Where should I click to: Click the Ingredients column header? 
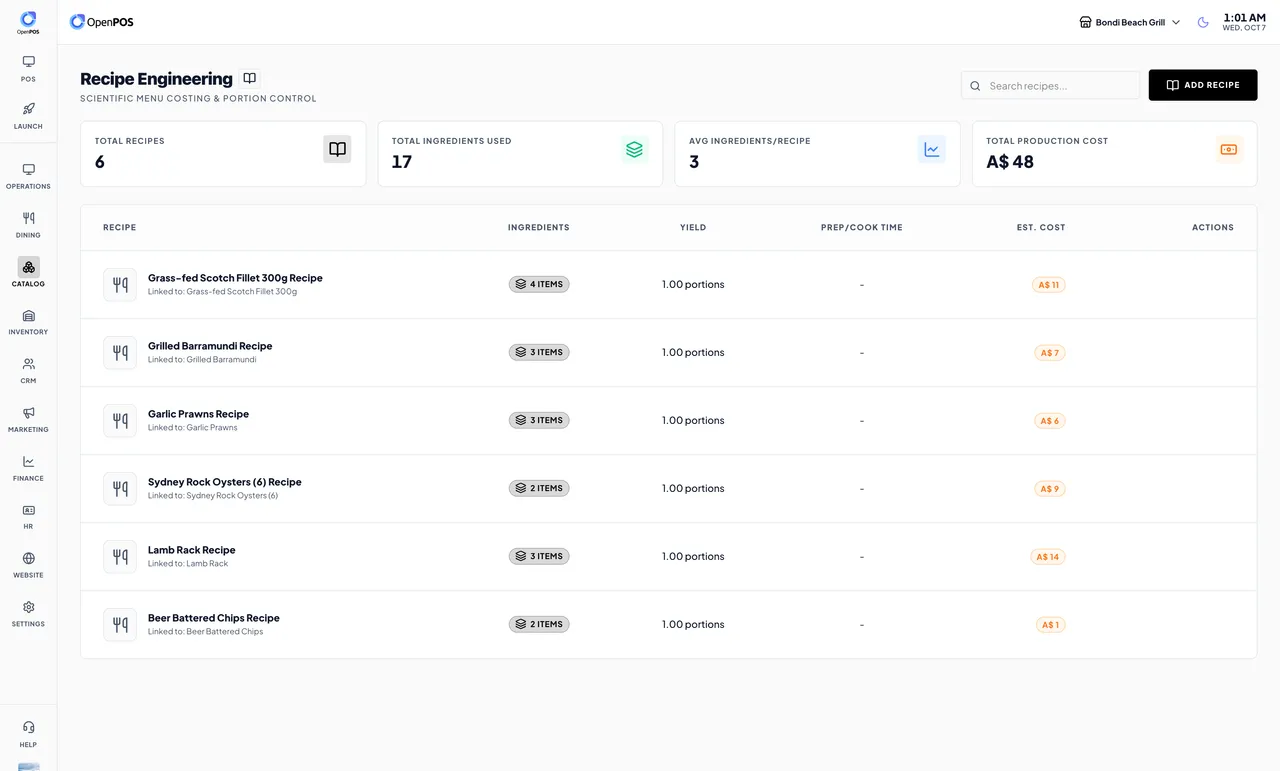coord(539,227)
